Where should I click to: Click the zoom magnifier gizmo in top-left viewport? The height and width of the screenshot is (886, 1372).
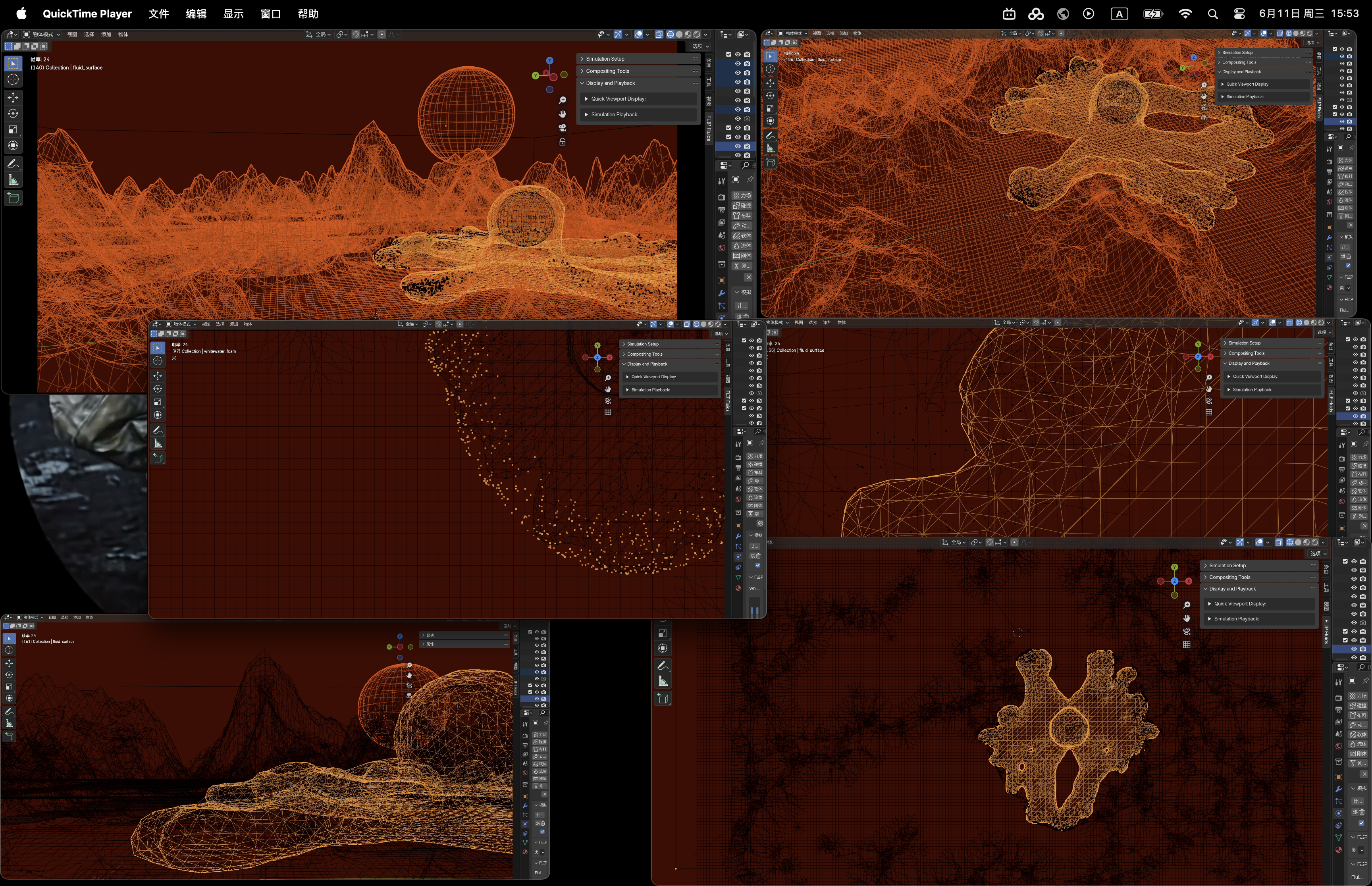click(x=563, y=100)
